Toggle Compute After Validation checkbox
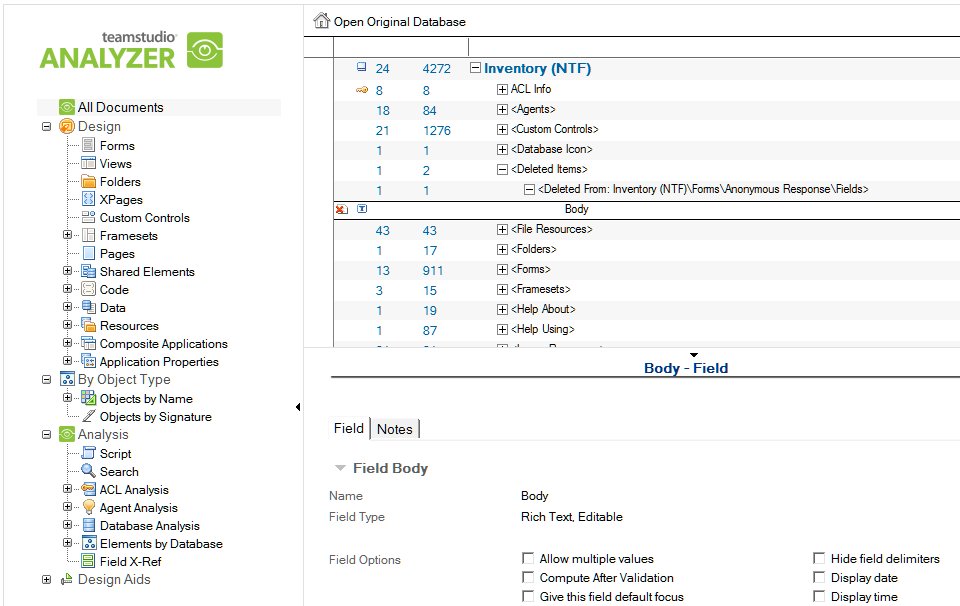Screen dimensions: 960x606 [528, 577]
